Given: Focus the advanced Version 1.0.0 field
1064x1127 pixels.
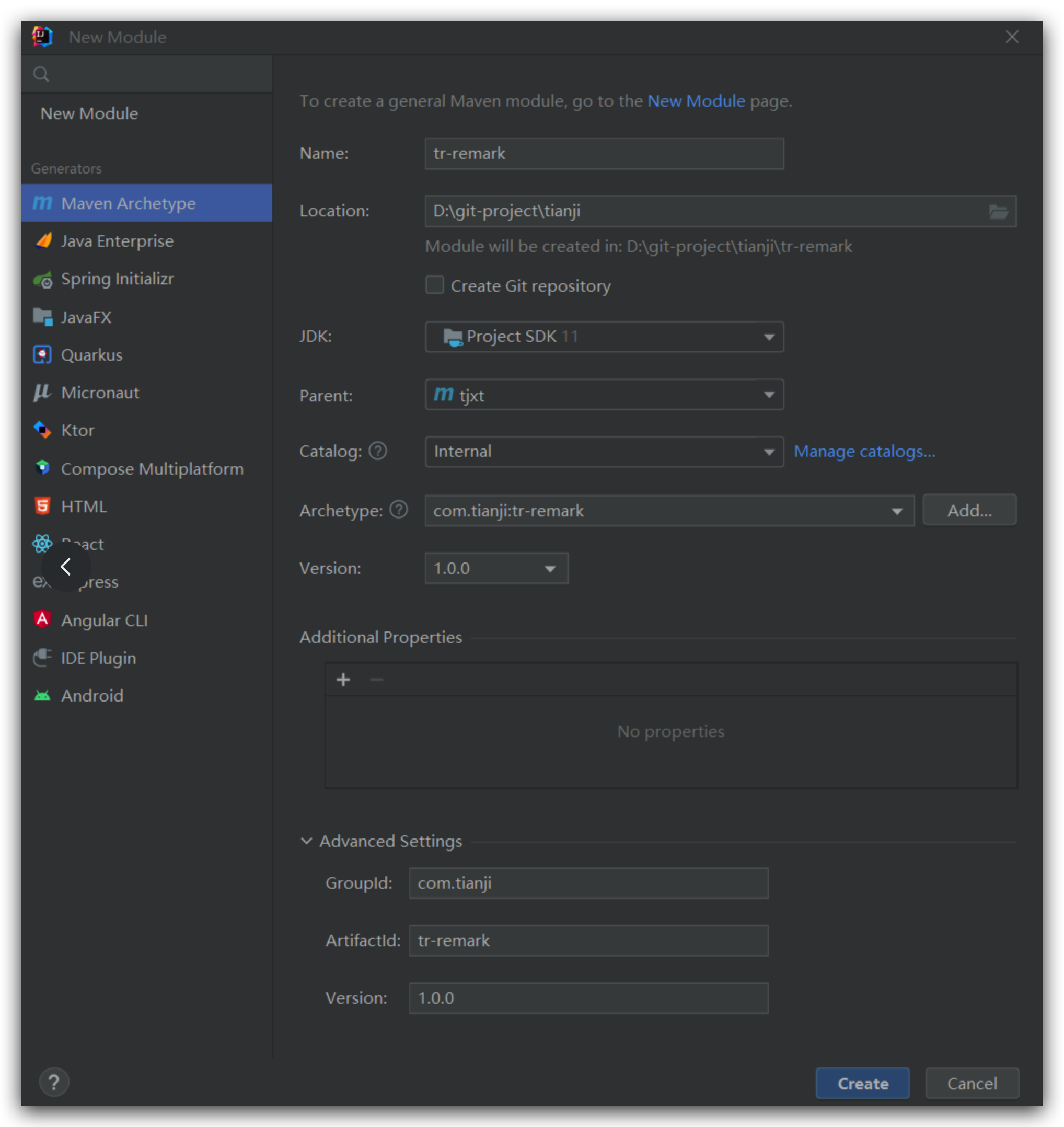Looking at the screenshot, I should pos(588,998).
